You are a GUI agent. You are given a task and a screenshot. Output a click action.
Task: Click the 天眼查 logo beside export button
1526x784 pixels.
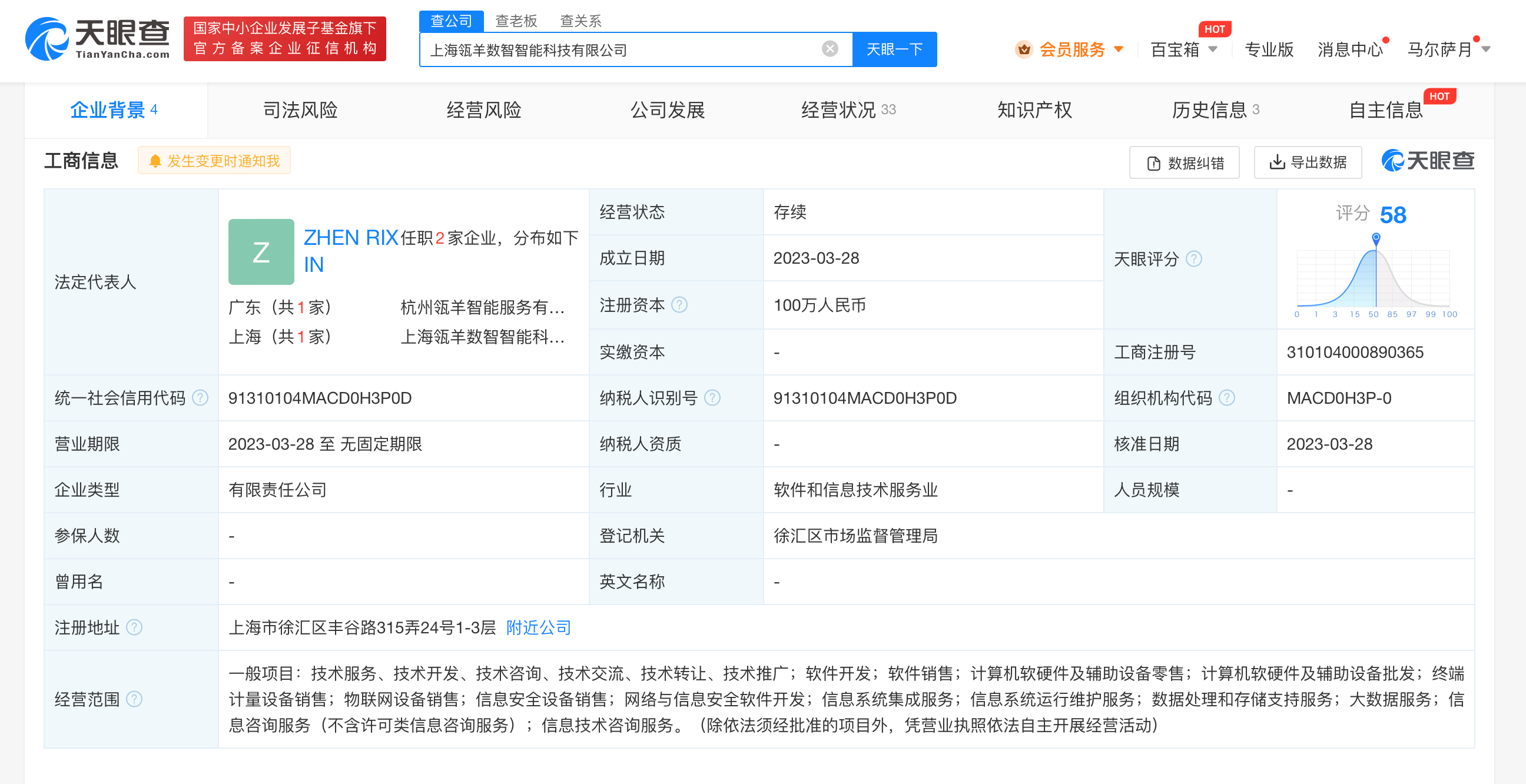point(1428,161)
